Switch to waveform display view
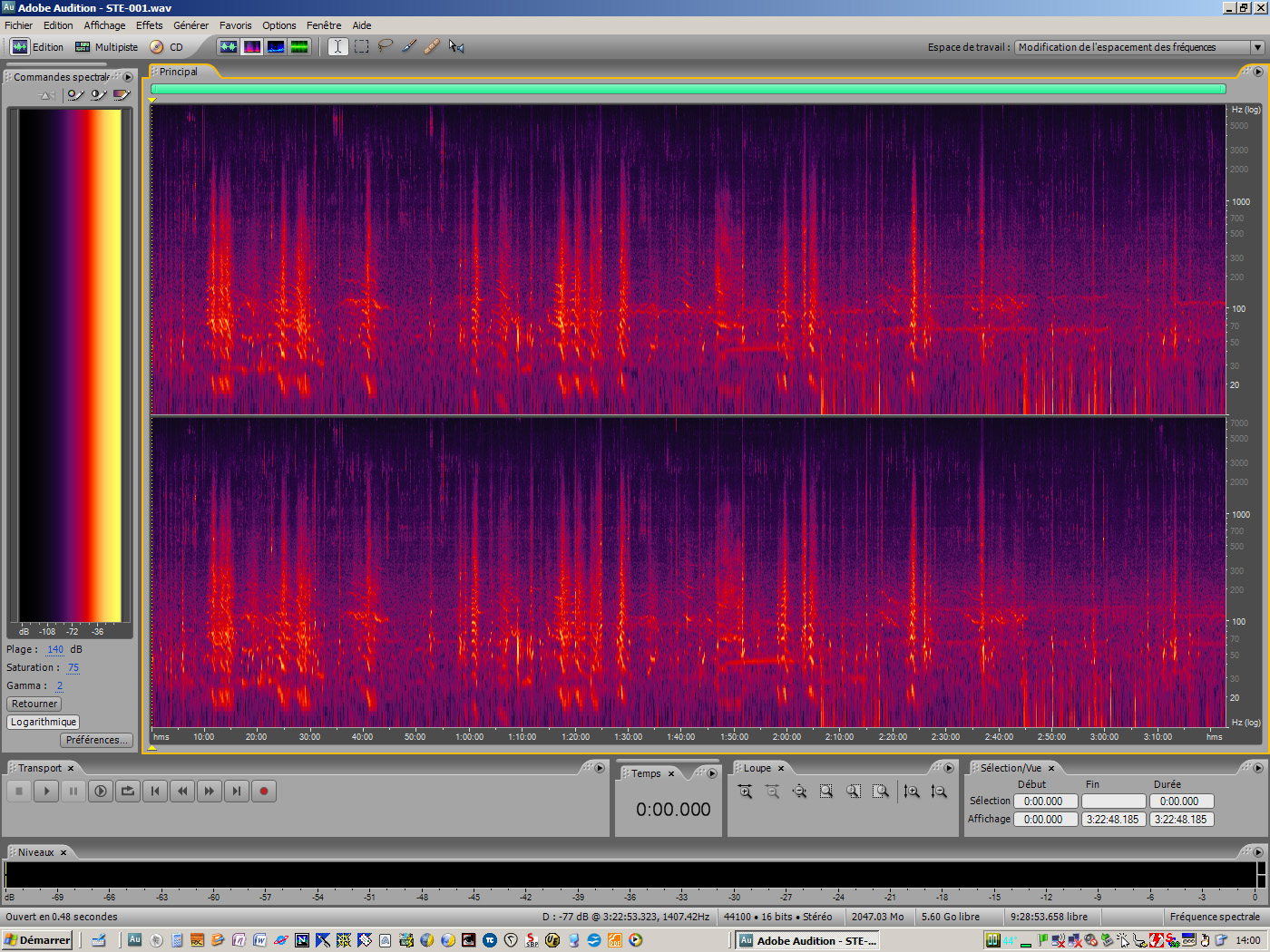Viewport: 1270px width, 952px height. [229, 46]
